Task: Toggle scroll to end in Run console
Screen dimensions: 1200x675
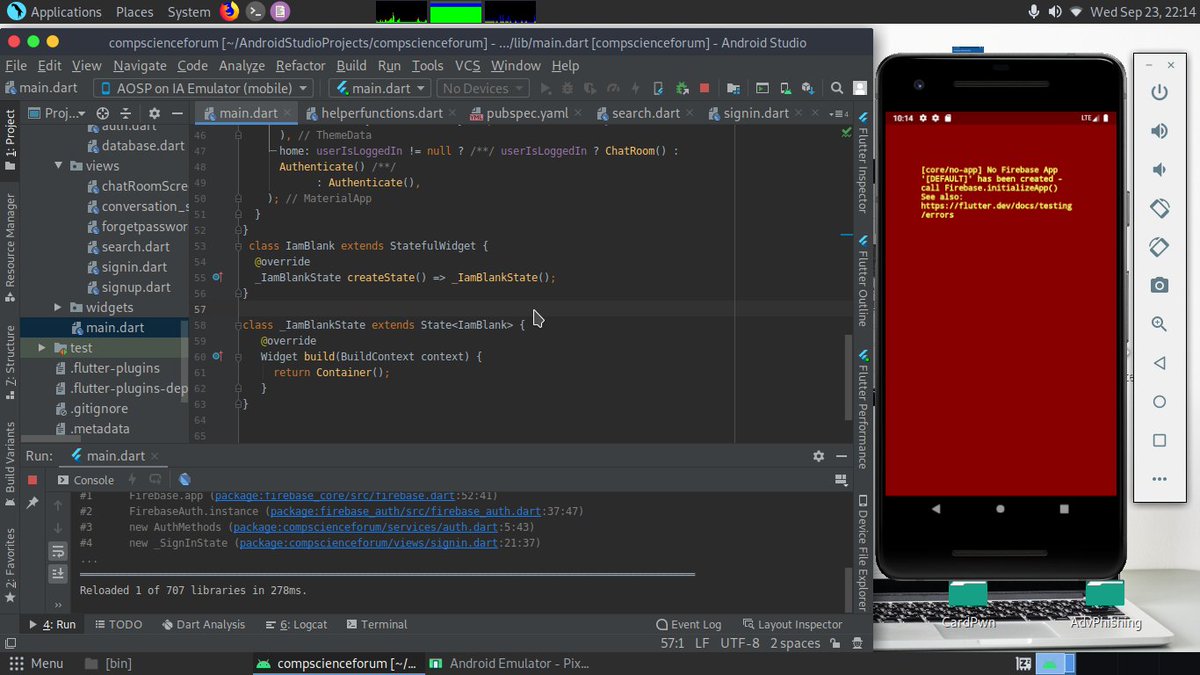Action: 58,574
